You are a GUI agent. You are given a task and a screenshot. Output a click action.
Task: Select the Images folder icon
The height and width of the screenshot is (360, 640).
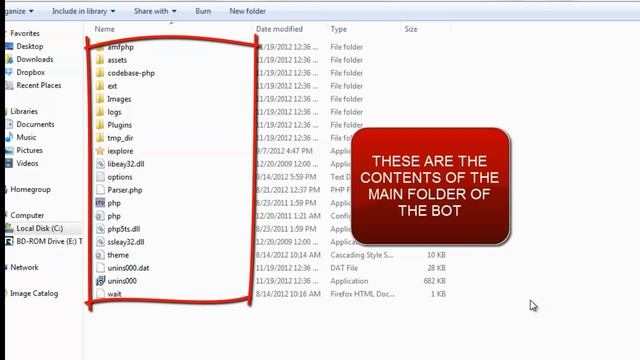click(100, 99)
